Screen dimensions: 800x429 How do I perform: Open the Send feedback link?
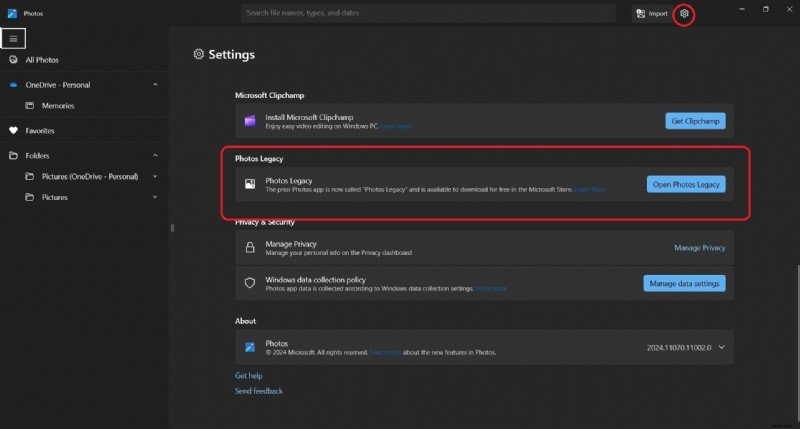click(x=259, y=391)
